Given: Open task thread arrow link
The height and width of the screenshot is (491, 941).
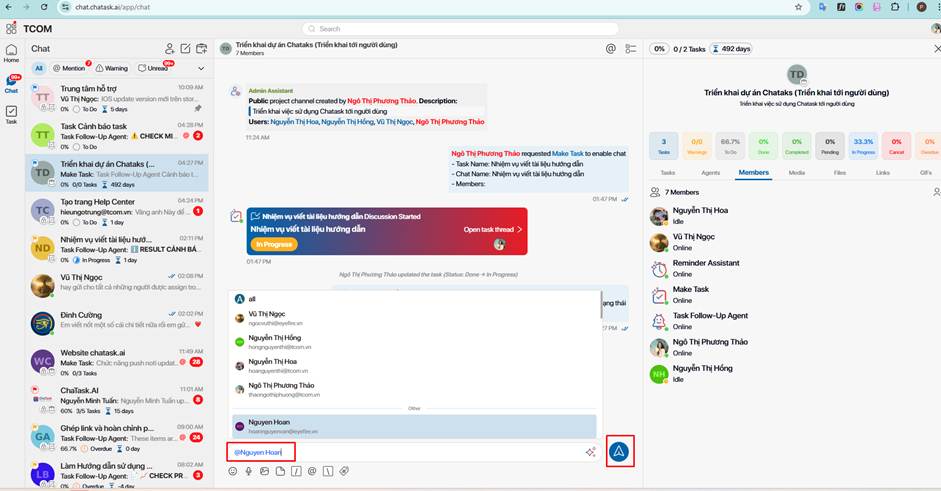Looking at the screenshot, I should (493, 229).
